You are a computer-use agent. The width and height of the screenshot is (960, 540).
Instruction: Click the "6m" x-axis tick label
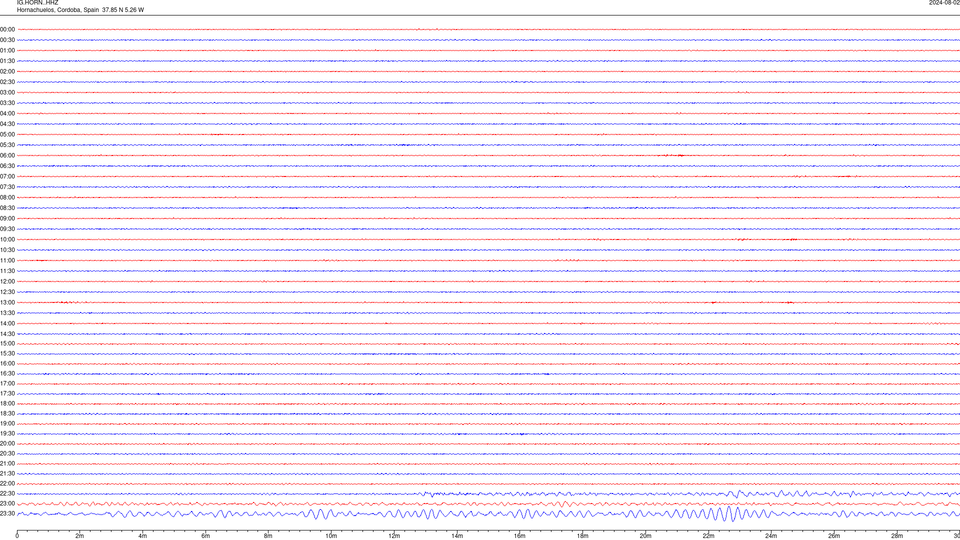click(206, 536)
